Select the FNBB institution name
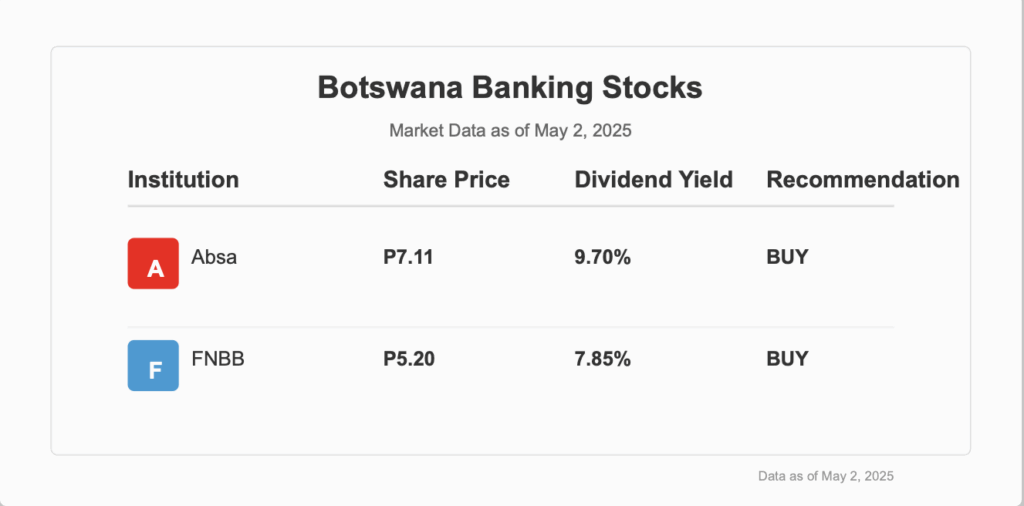 click(218, 359)
